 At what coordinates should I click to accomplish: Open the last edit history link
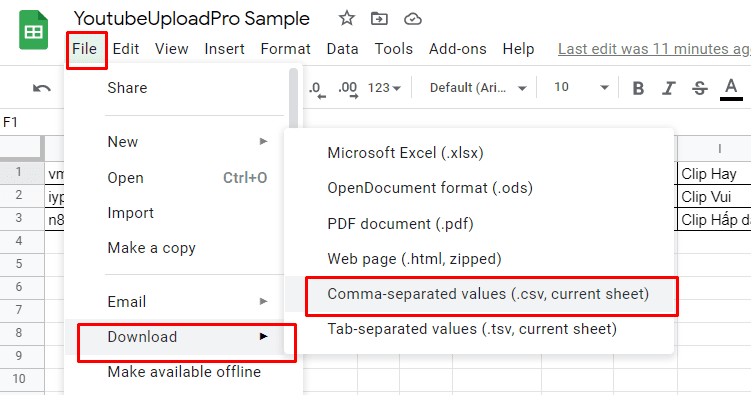654,49
